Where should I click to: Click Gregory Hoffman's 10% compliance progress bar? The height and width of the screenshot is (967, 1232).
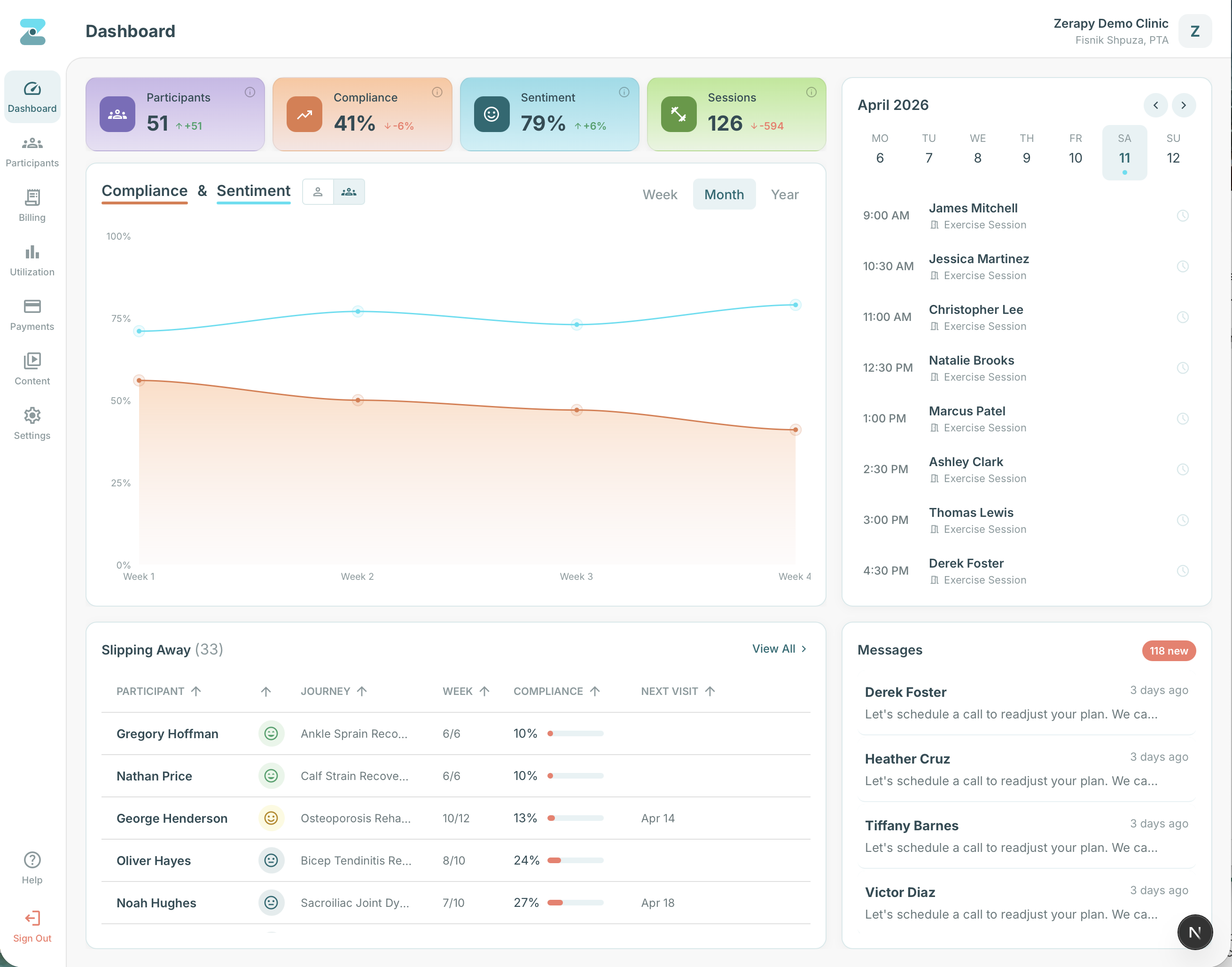pos(575,733)
